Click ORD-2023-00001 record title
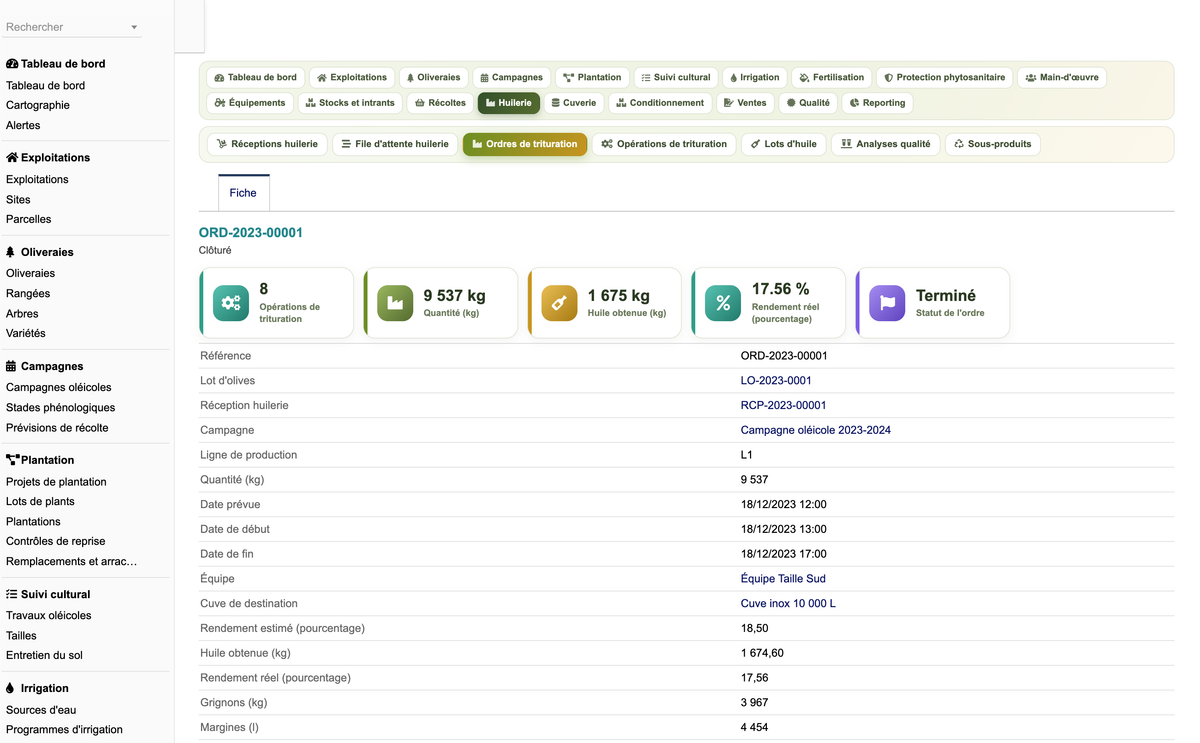1200x743 pixels. click(251, 232)
